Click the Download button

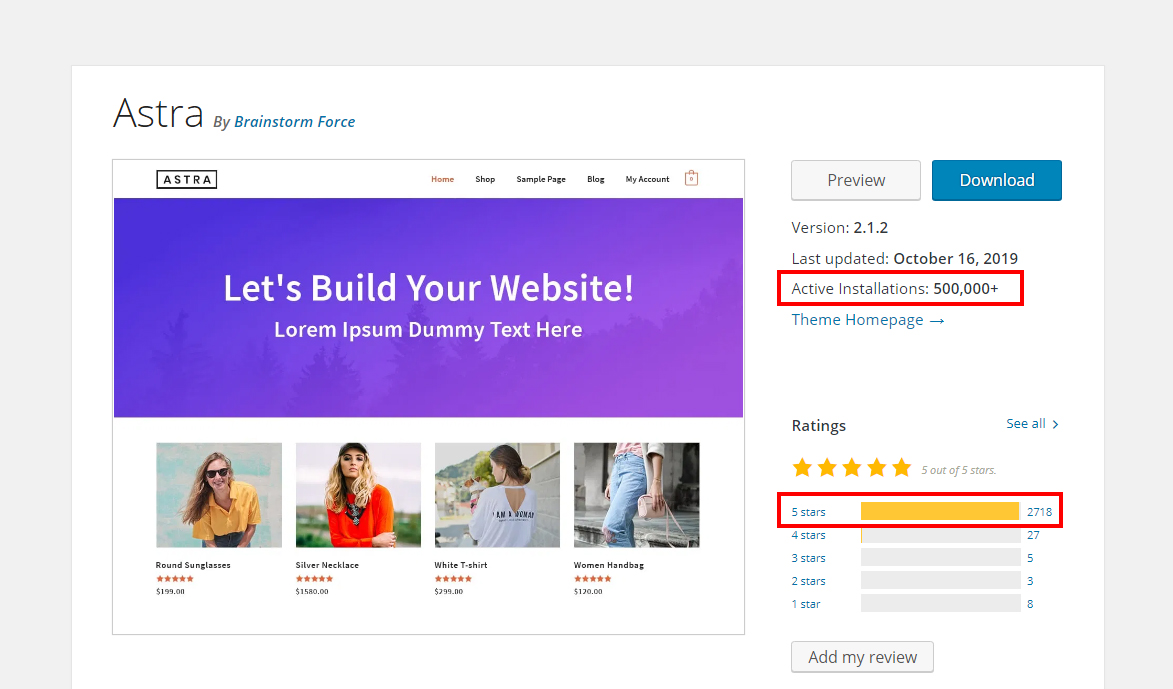[x=996, y=180]
